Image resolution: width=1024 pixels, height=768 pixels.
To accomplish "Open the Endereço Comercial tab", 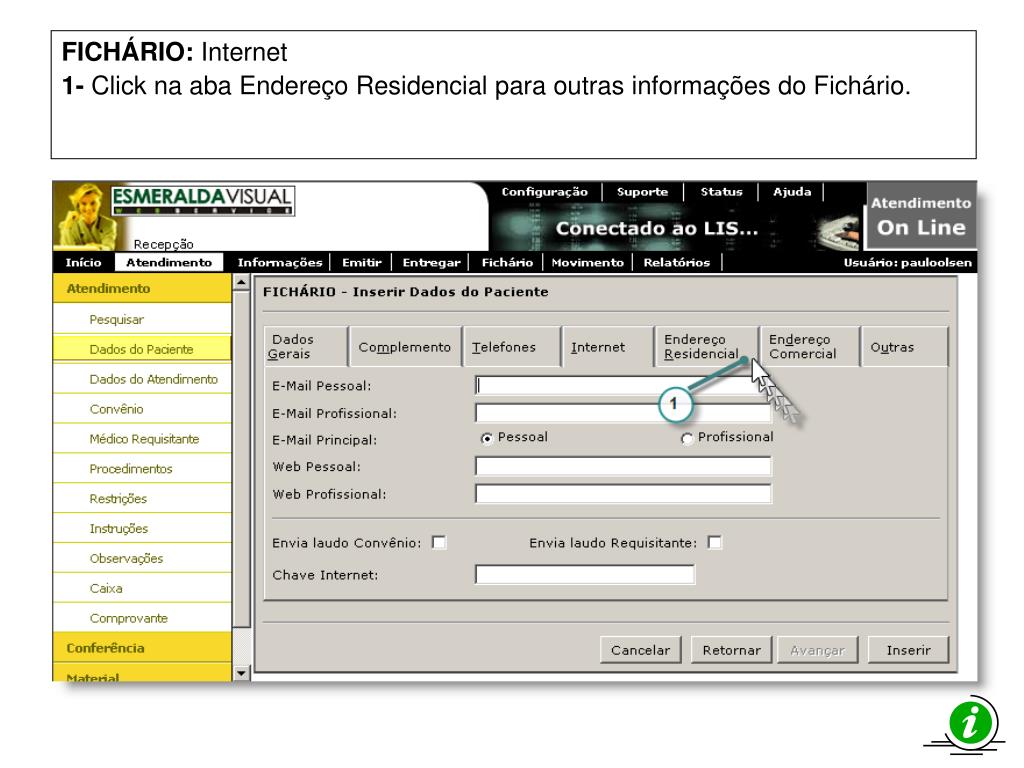I will point(810,347).
